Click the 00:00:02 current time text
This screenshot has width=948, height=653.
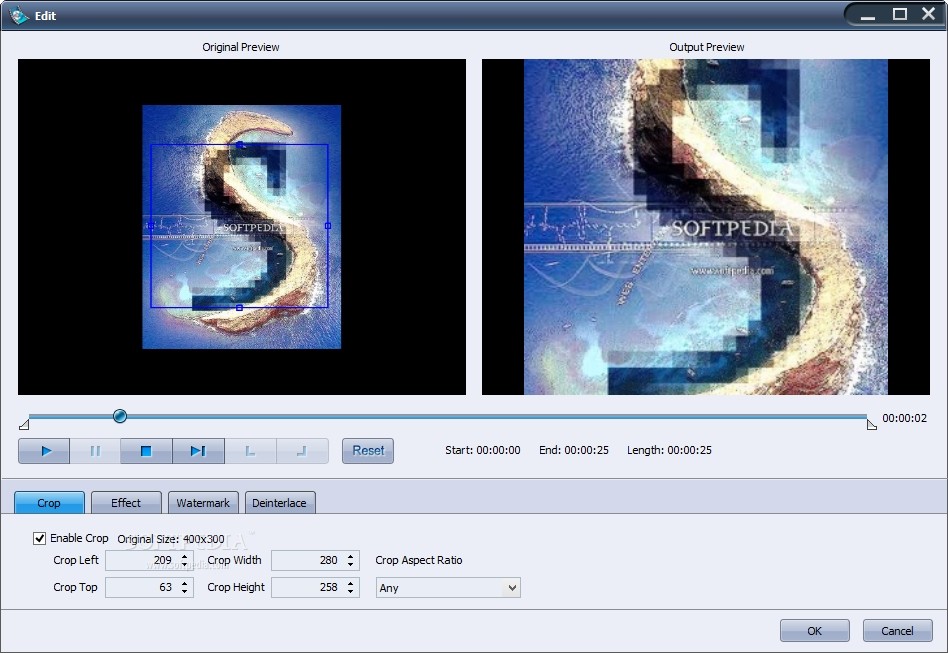[x=904, y=418]
